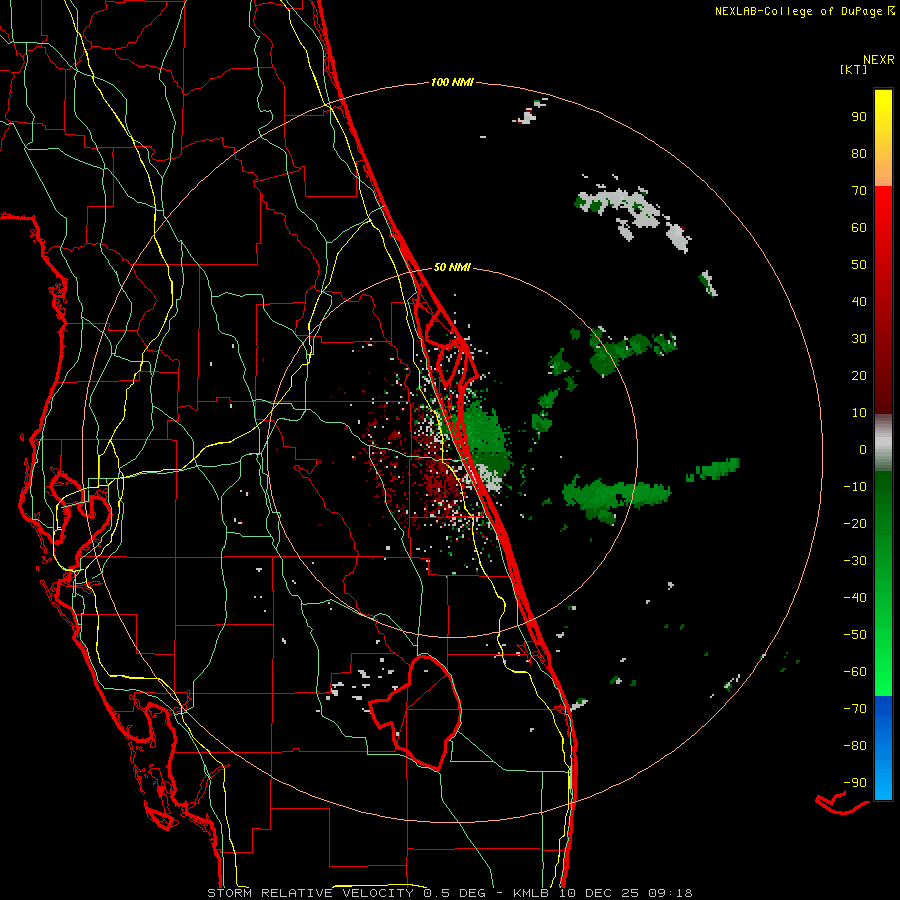This screenshot has width=900, height=900.
Task: Click the 40 value on velocity scale
Action: 859,302
